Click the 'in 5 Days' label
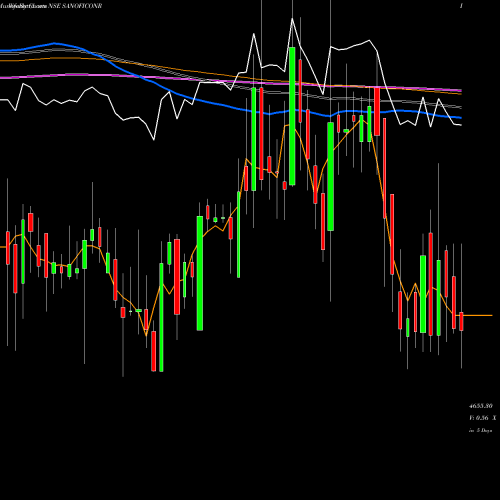500x500 pixels. tap(480, 430)
